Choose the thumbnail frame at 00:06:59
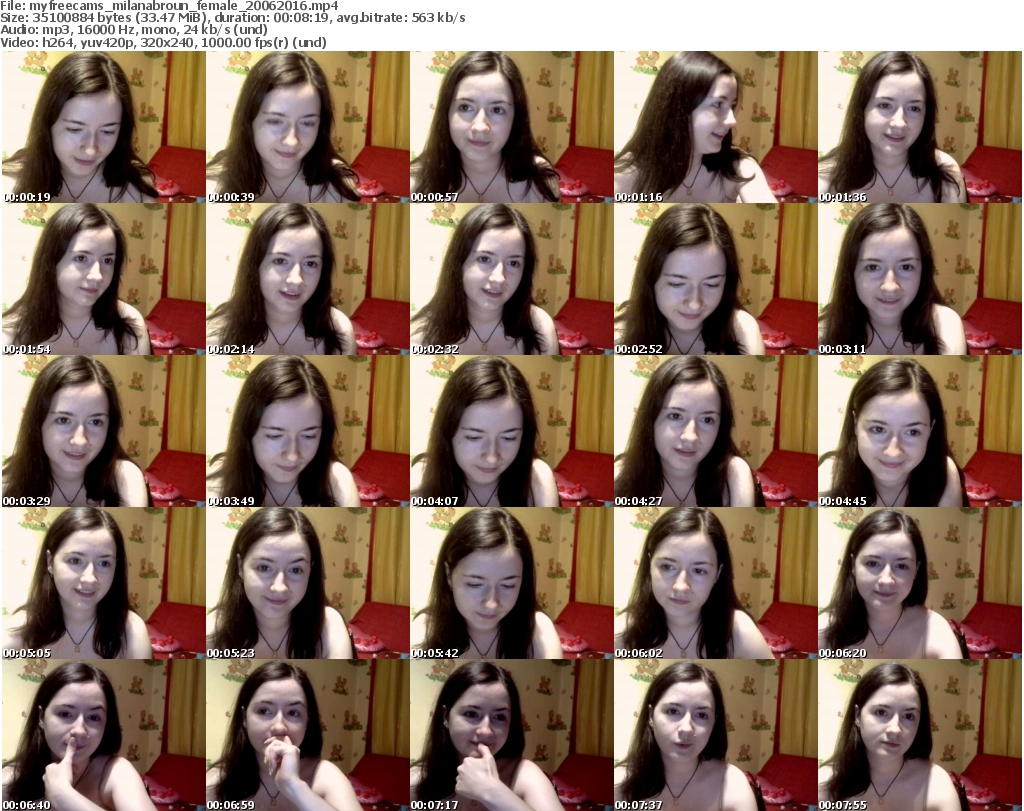The image size is (1024, 811). pos(308,735)
